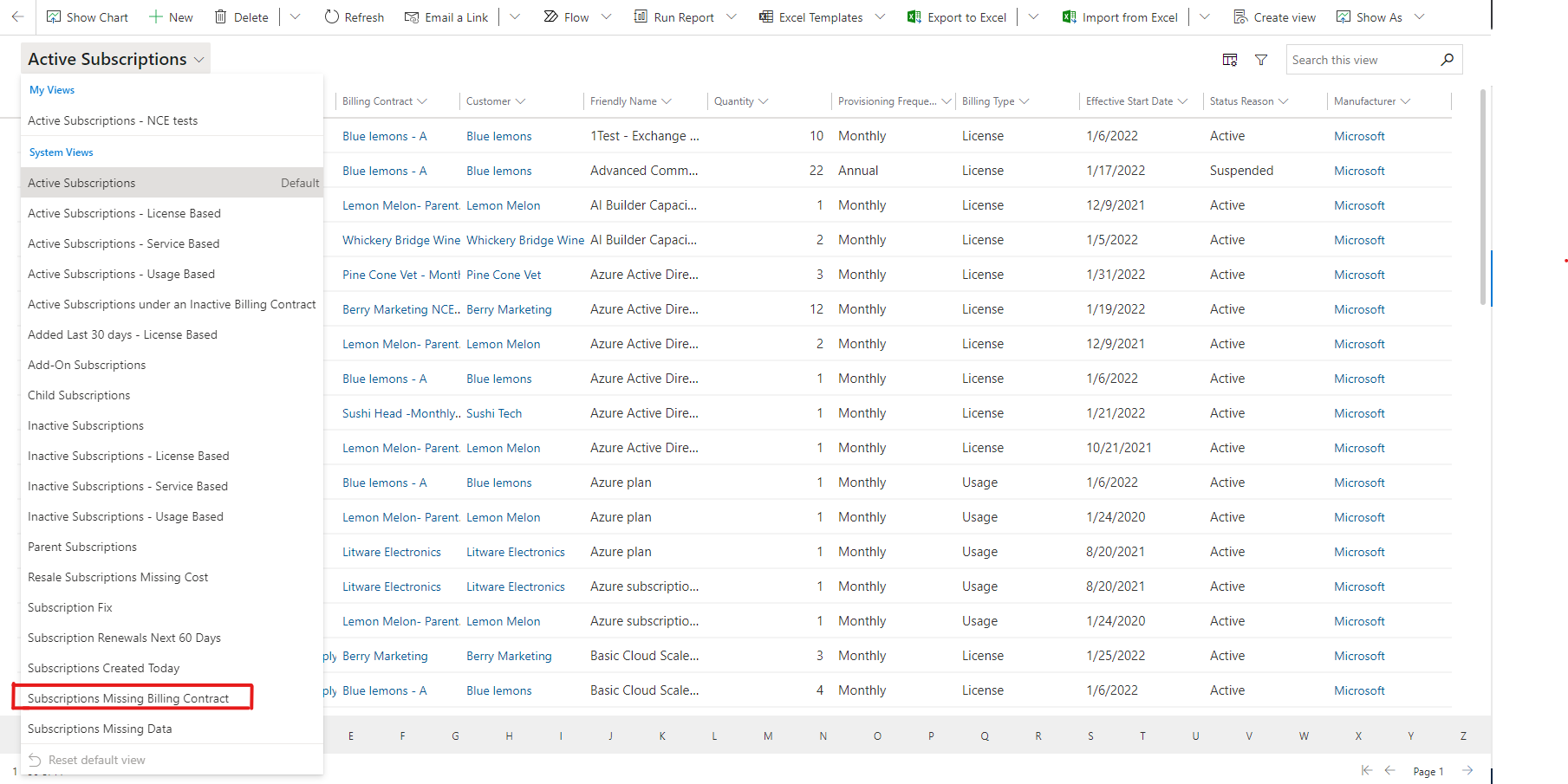Expand the Excel Templates chevron
The width and height of the screenshot is (1568, 784).
[881, 17]
